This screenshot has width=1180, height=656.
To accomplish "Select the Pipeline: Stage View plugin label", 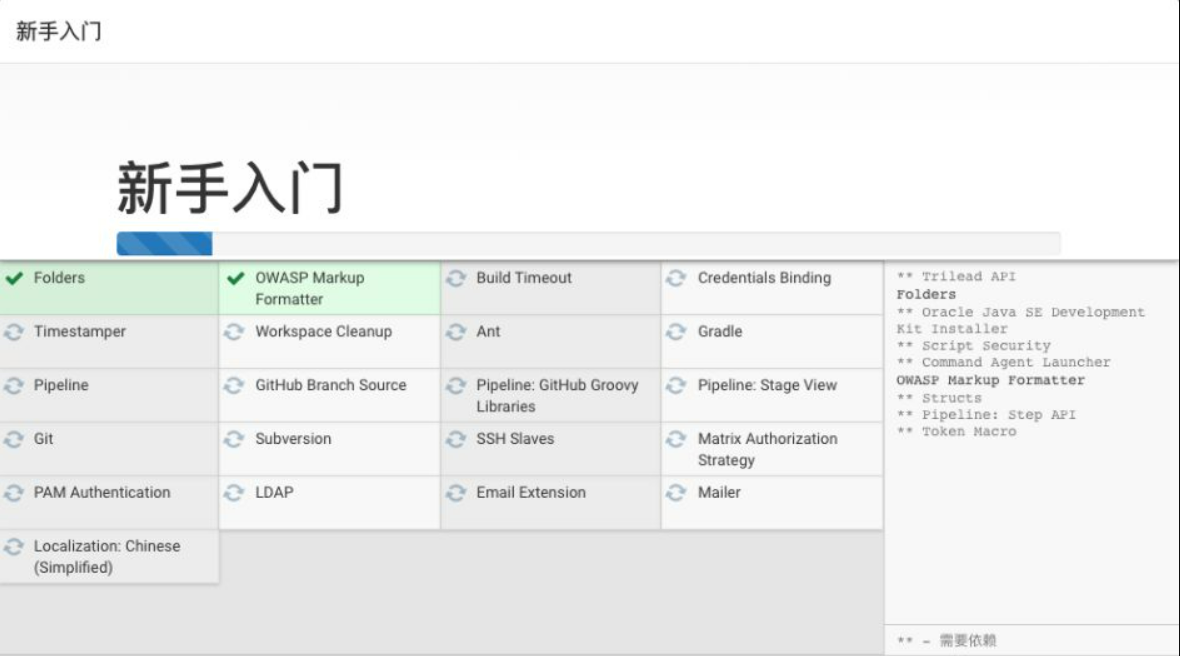I will point(767,385).
